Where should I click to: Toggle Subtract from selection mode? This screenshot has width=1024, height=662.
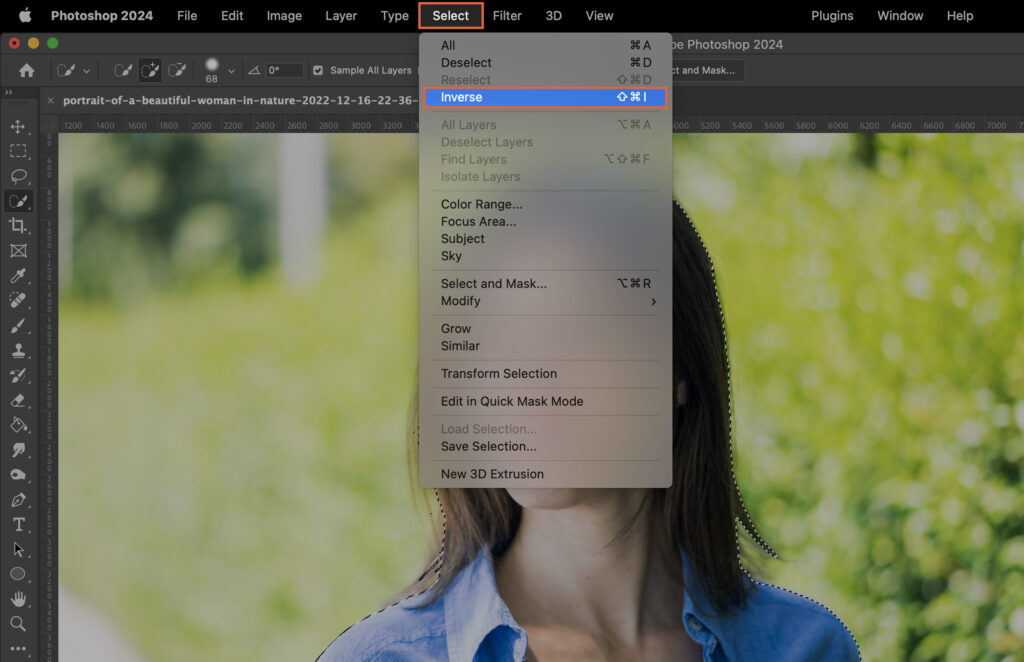[177, 70]
